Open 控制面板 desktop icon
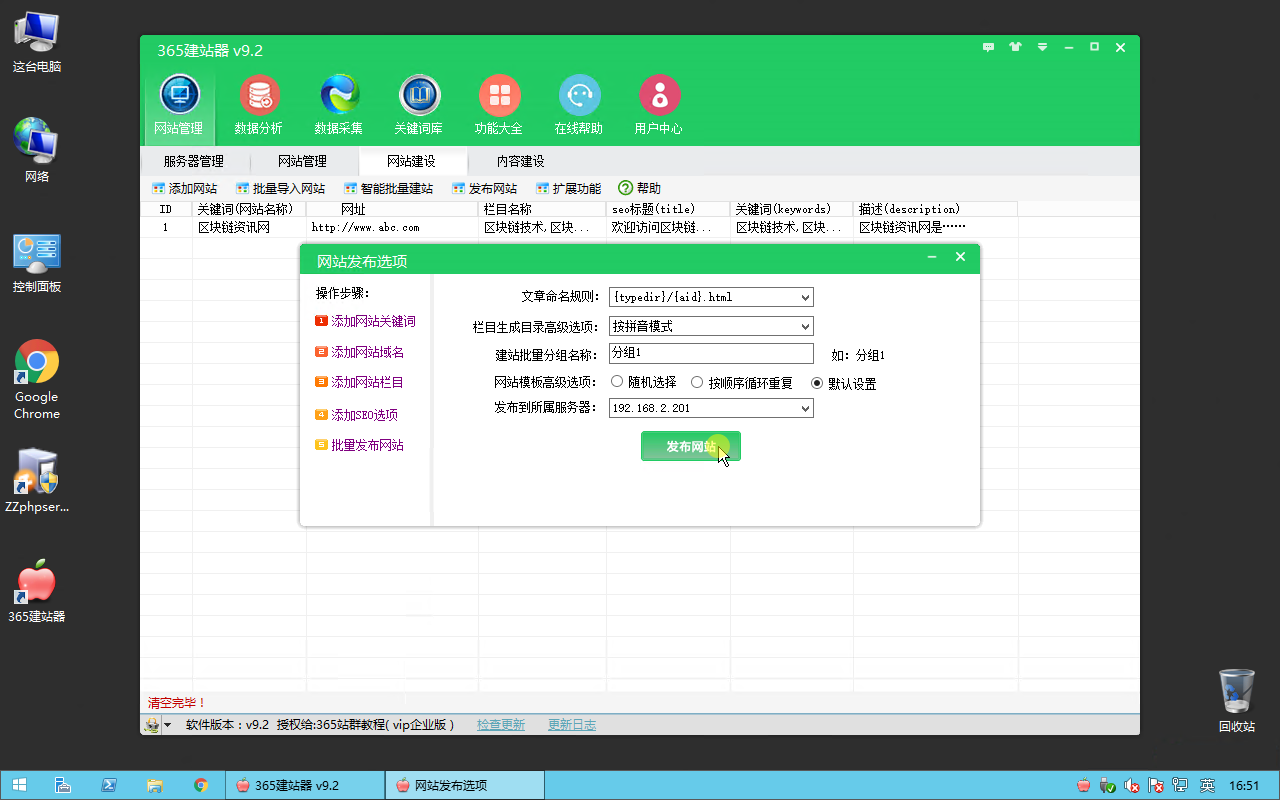The height and width of the screenshot is (800, 1280). (x=37, y=262)
